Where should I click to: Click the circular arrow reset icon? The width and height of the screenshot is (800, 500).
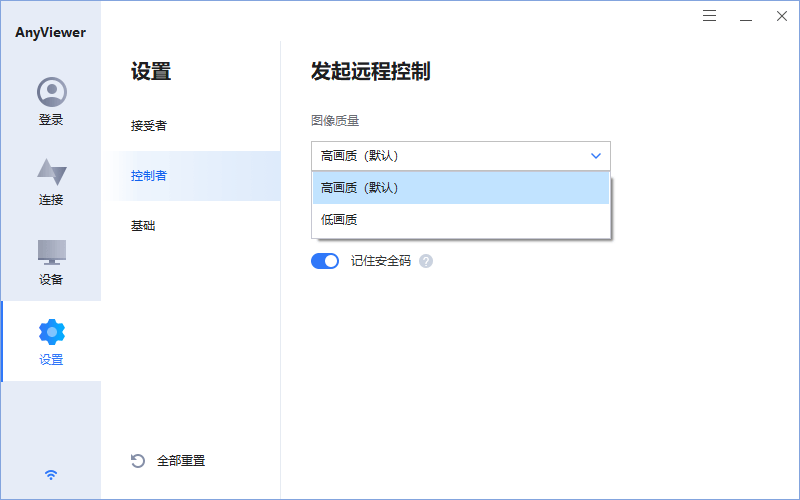[138, 461]
